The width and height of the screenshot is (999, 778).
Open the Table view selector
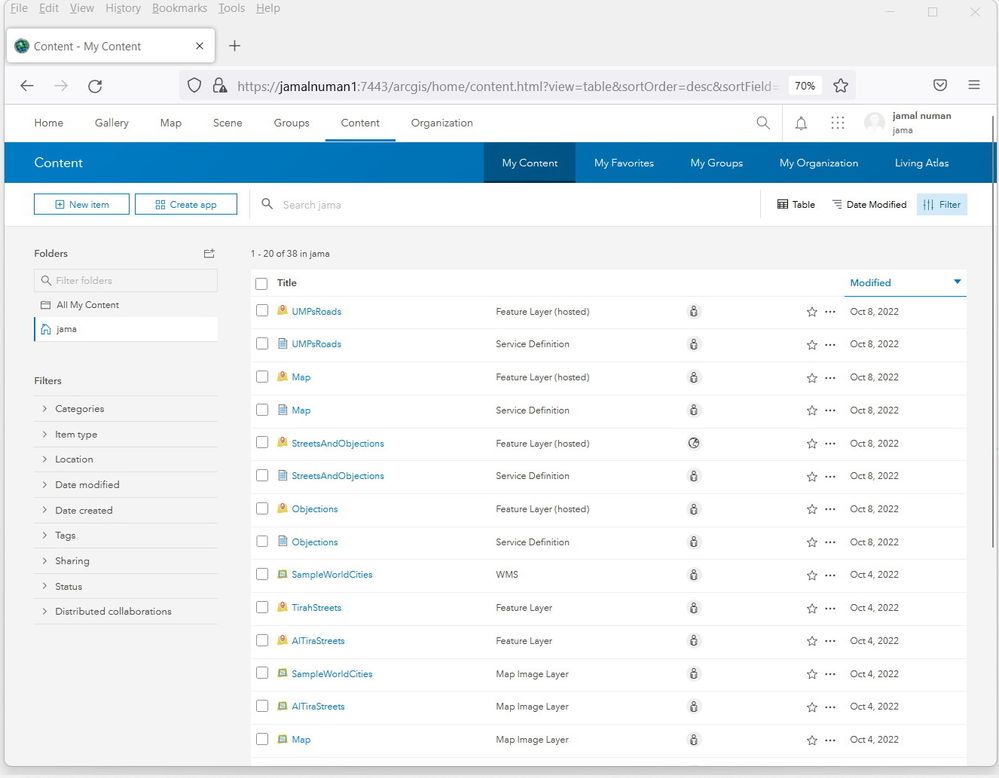[796, 205]
